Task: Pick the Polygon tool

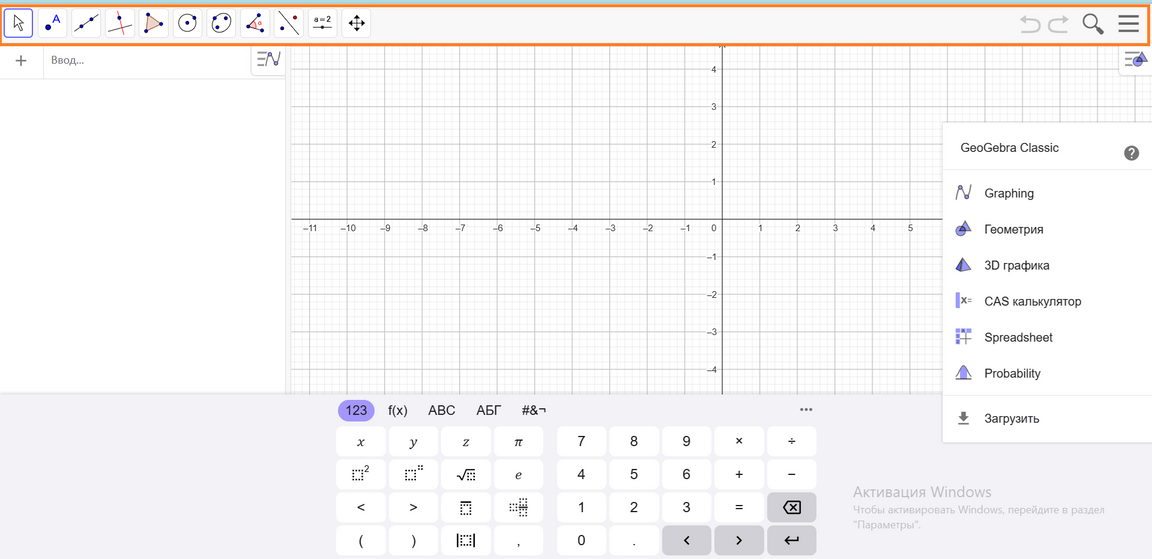Action: tap(154, 23)
